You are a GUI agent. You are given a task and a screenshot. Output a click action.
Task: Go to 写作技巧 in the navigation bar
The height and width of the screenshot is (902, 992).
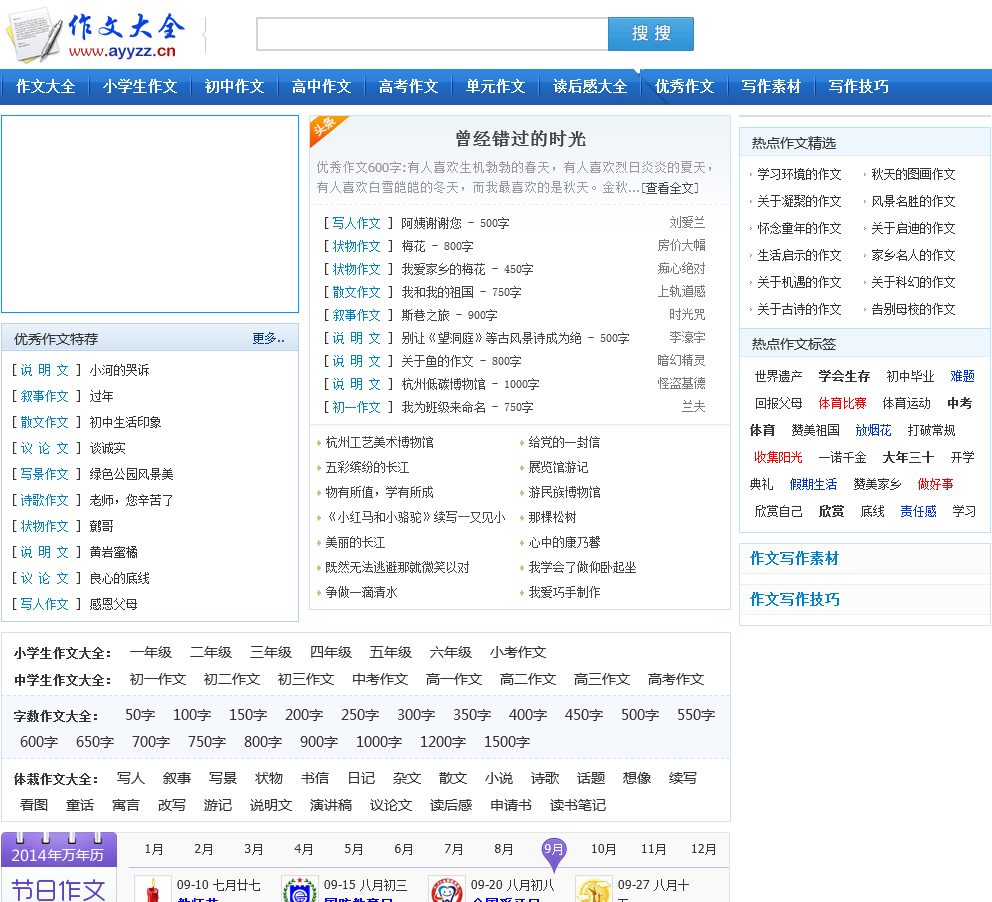point(858,86)
